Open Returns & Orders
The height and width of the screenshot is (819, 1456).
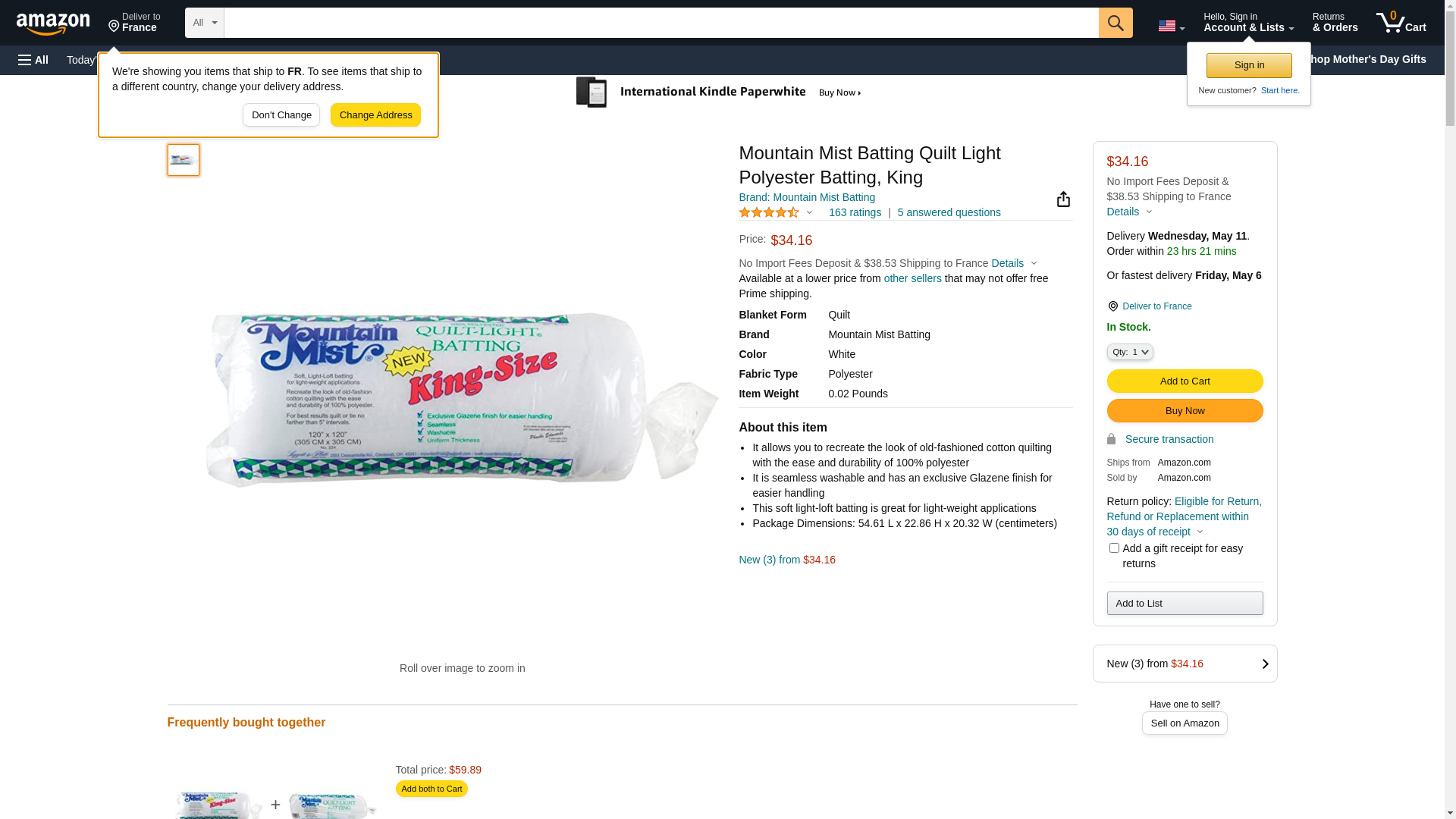point(1335,23)
